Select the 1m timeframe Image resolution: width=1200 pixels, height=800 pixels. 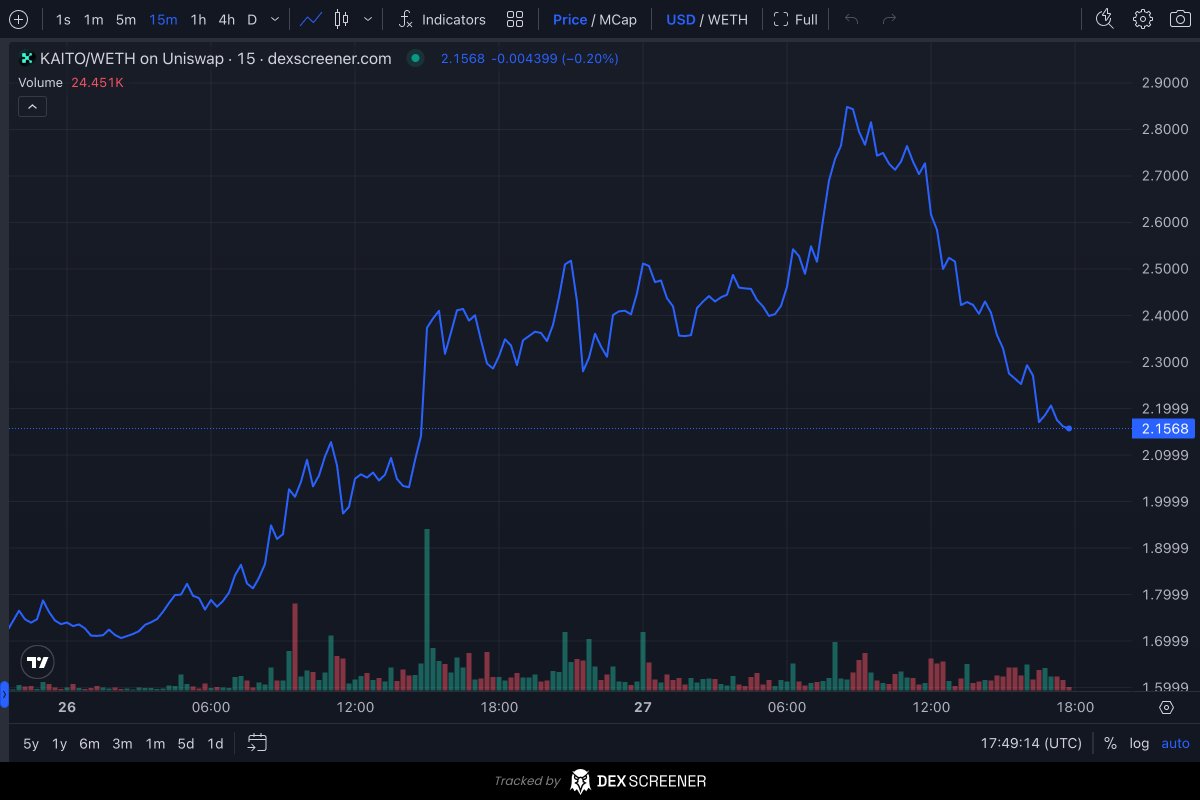click(93, 19)
